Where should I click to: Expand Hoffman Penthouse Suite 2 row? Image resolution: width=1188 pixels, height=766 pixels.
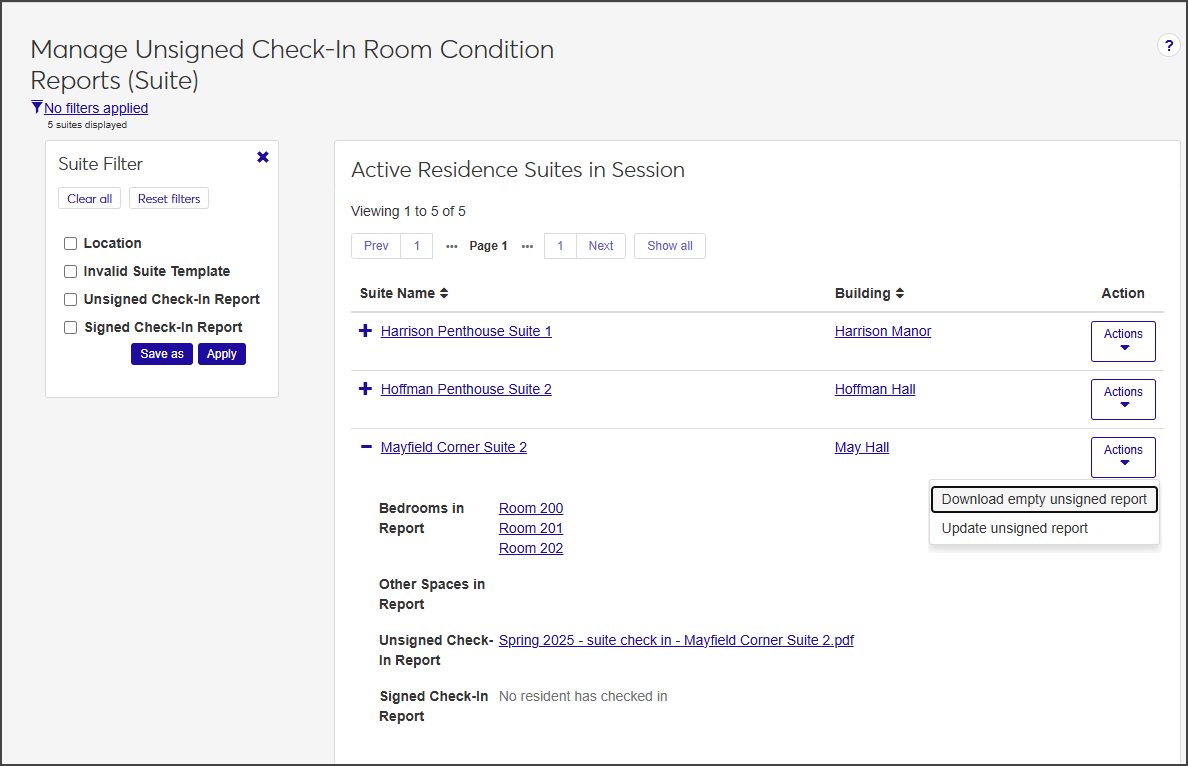coord(365,389)
